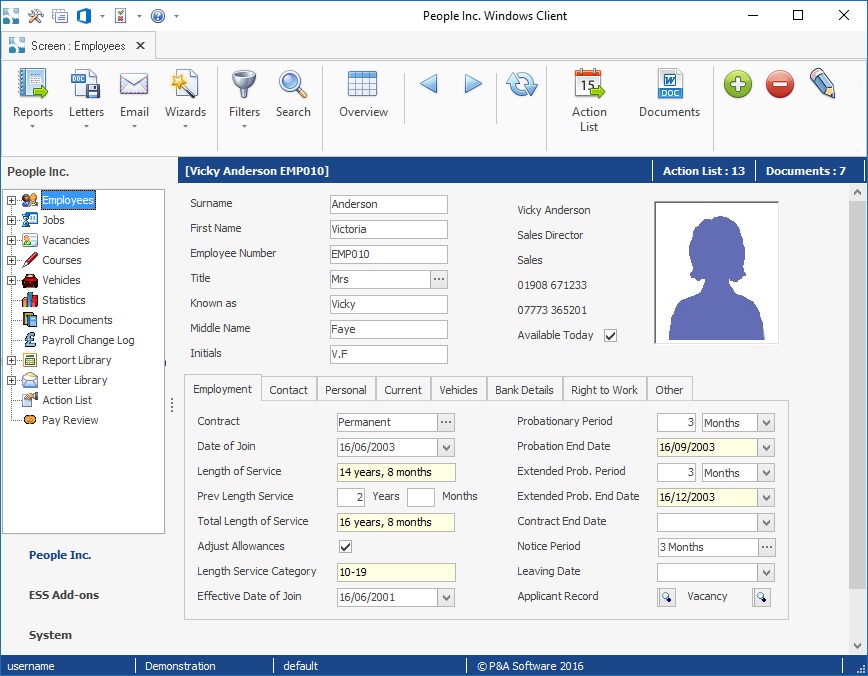Click the refresh arrows icon

pos(521,84)
